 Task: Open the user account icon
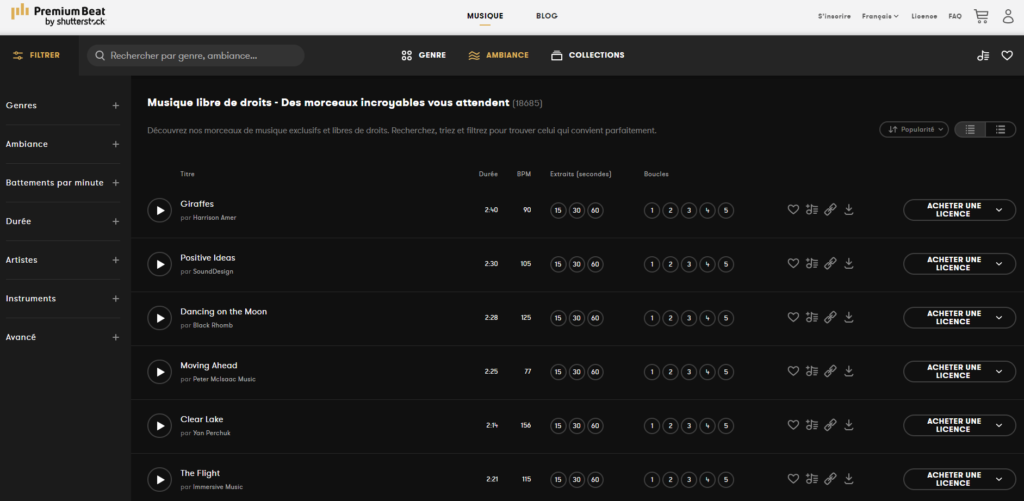[1007, 16]
